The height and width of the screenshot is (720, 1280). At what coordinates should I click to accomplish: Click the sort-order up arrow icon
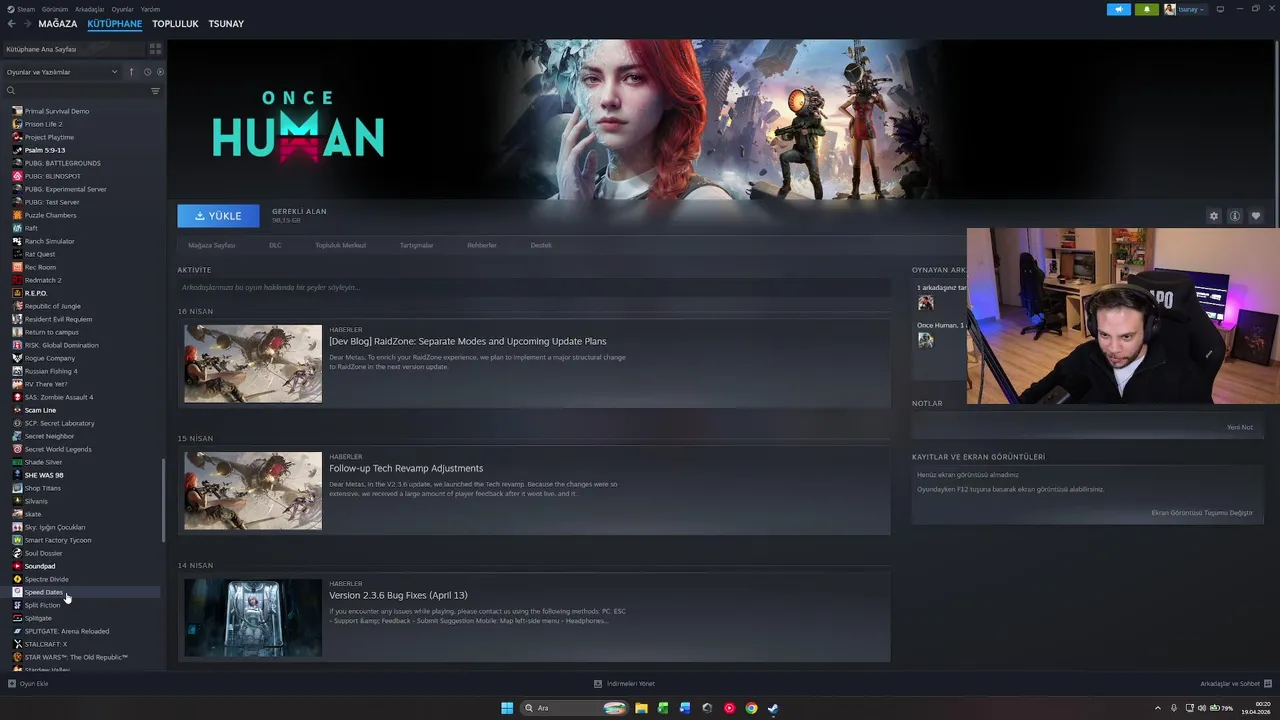coord(131,72)
